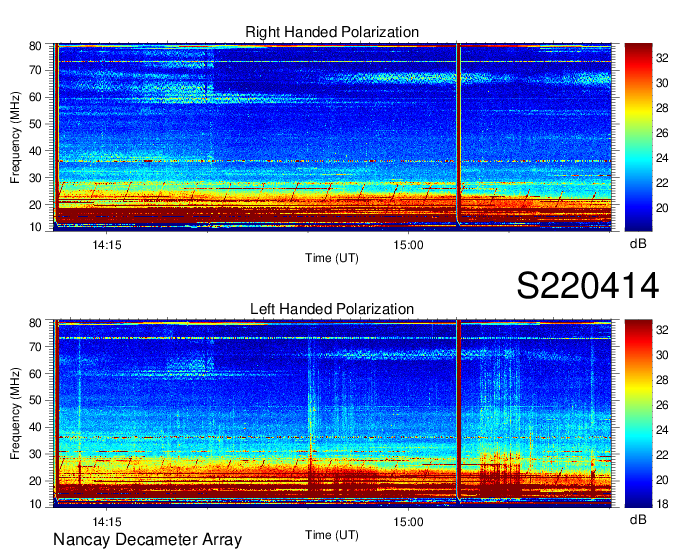The height and width of the screenshot is (552, 680).
Task: Click the 'dB' label under bottom colorbar
Action: (638, 519)
